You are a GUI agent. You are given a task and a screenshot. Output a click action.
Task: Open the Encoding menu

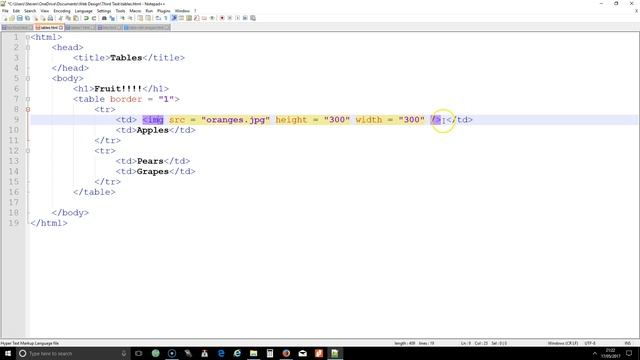click(x=62, y=11)
